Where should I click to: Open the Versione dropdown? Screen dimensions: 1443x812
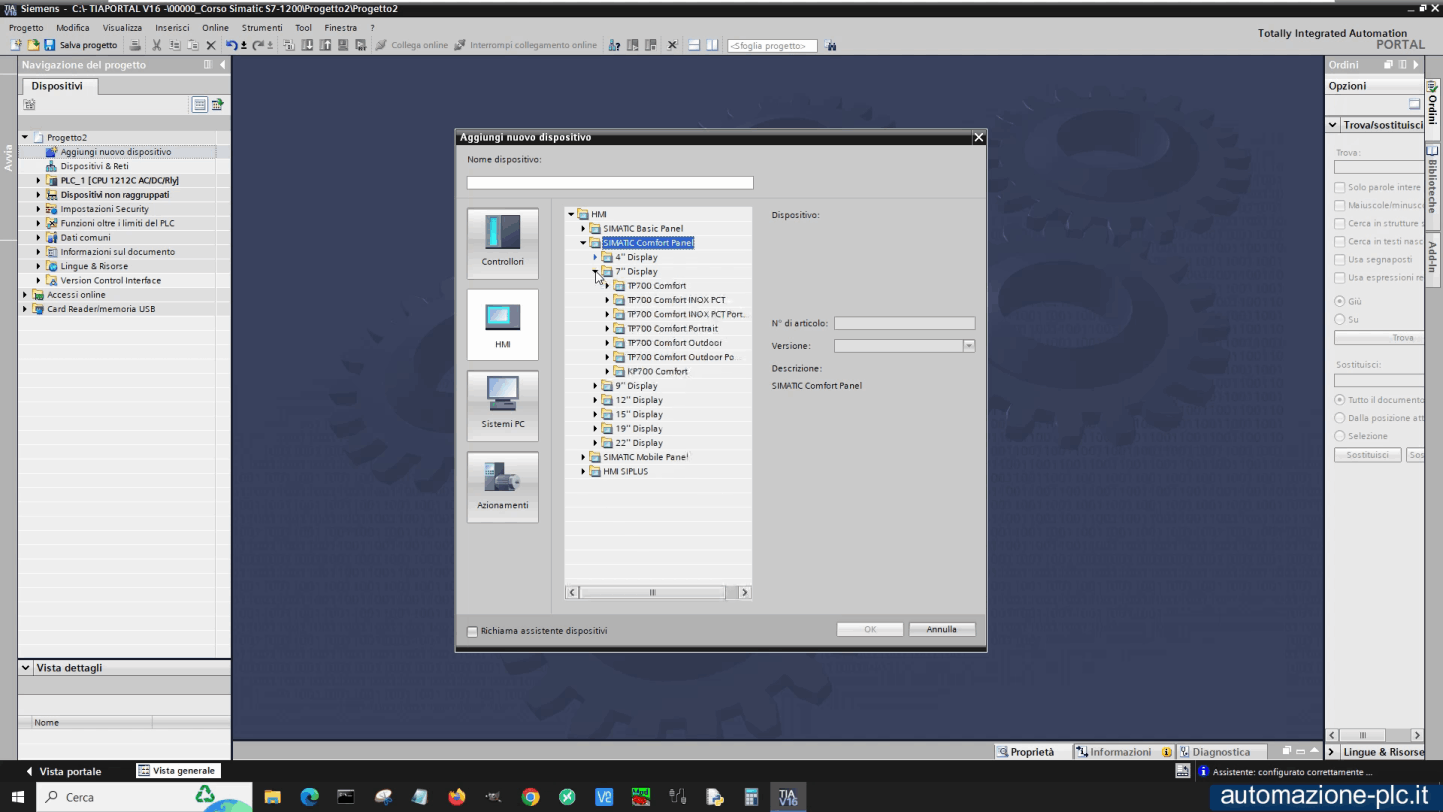pos(968,346)
